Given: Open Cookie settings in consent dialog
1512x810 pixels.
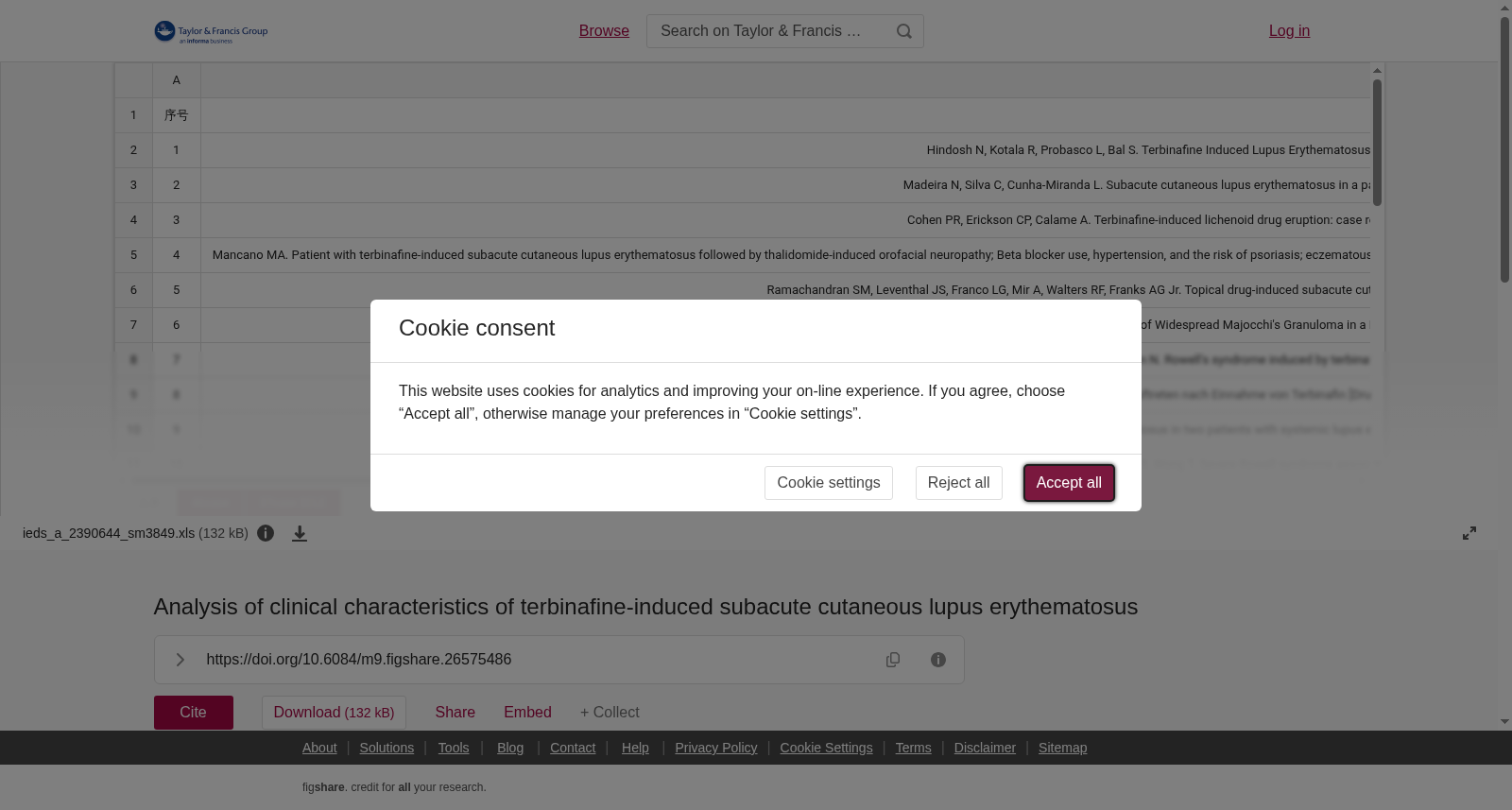Looking at the screenshot, I should coord(829,483).
